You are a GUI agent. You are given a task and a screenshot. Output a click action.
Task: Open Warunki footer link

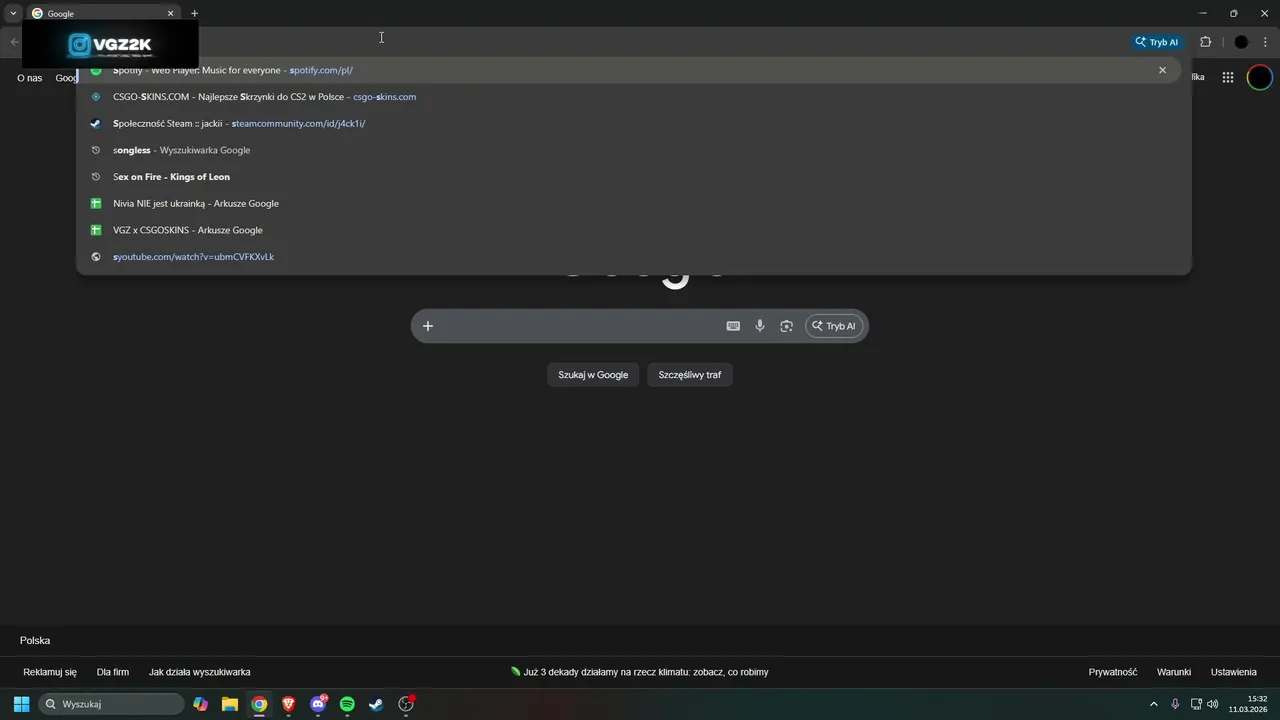(x=1174, y=672)
